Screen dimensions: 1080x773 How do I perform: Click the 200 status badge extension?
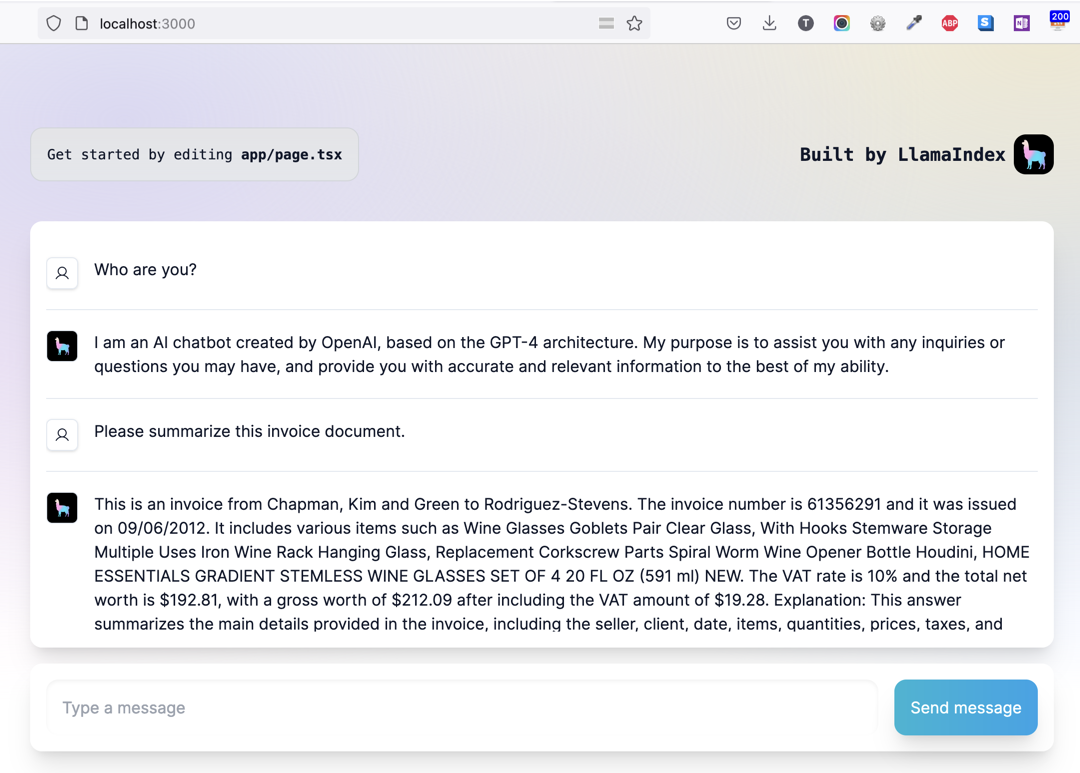[x=1059, y=20]
